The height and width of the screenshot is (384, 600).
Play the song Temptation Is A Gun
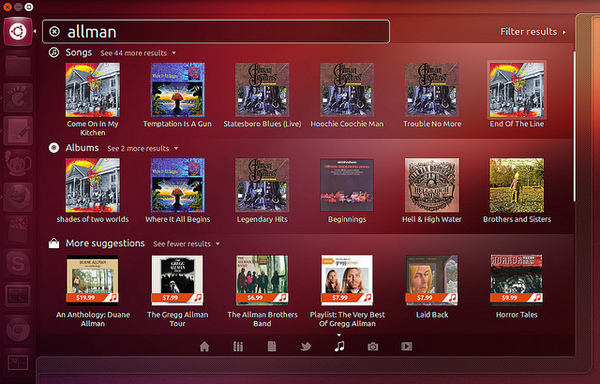point(178,96)
